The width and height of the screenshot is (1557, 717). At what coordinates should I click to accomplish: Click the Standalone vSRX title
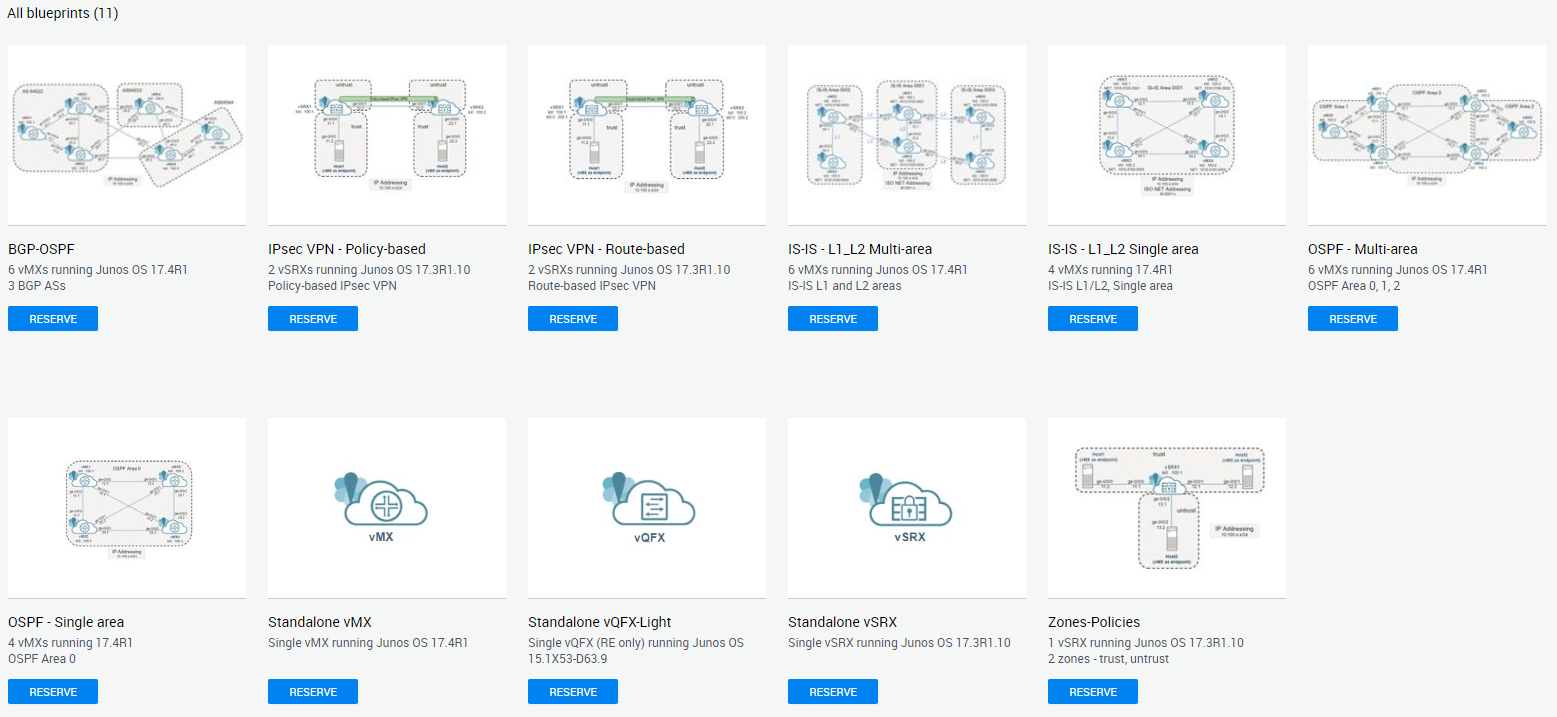(842, 622)
